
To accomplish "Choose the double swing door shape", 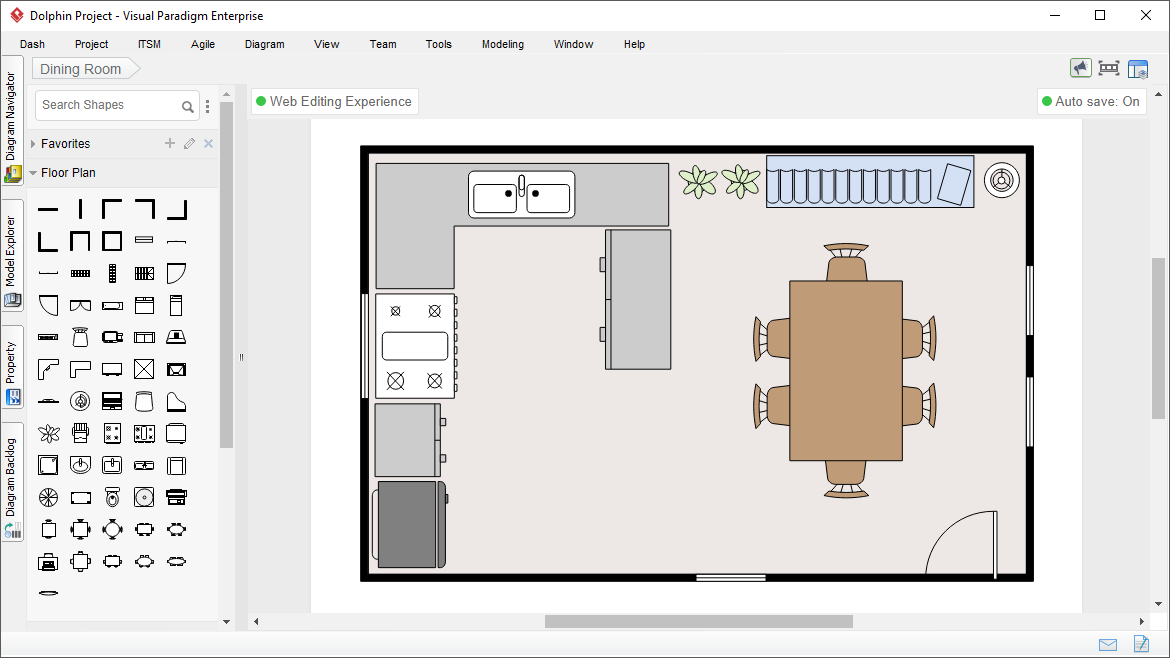I will [x=80, y=306].
